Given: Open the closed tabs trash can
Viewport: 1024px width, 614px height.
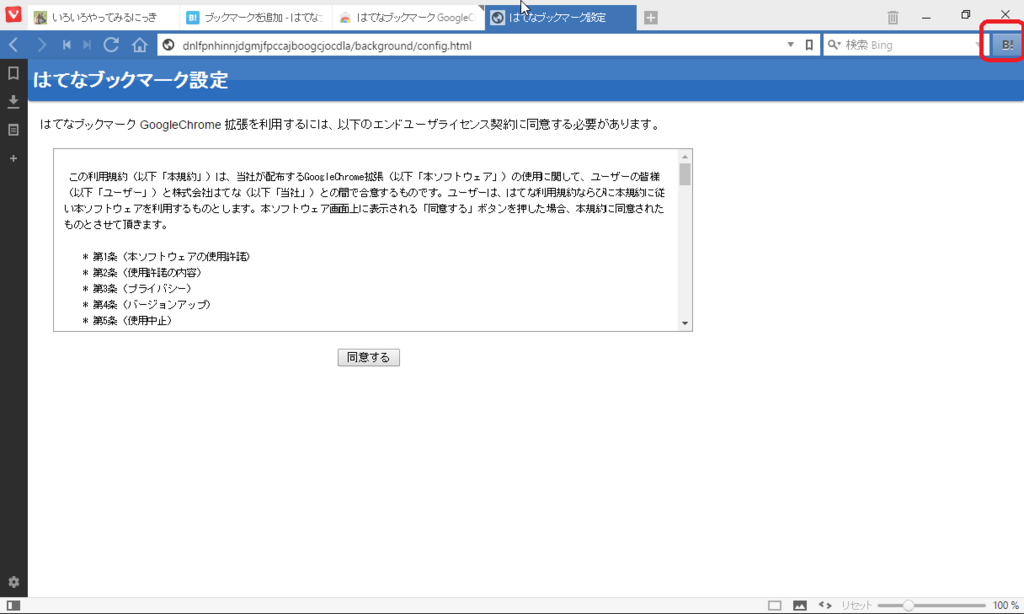Looking at the screenshot, I should coord(893,18).
